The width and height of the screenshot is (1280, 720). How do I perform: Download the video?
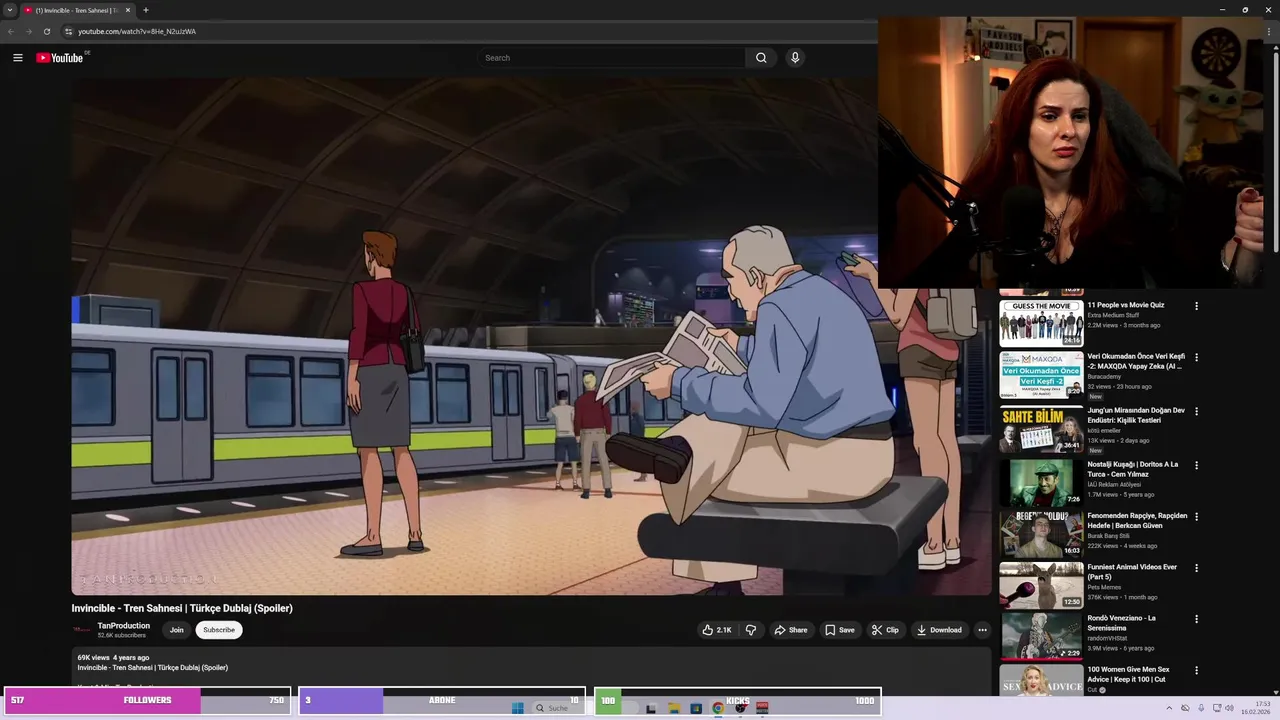(x=939, y=630)
